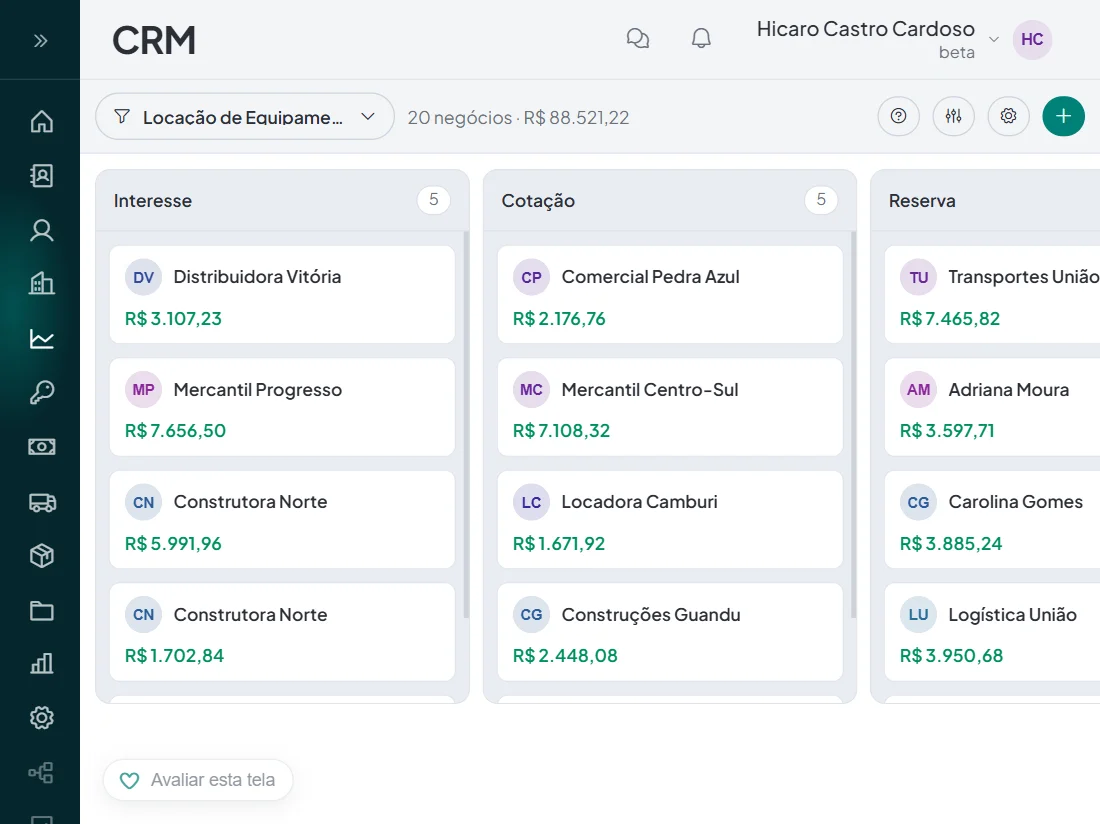1100x824 pixels.
Task: Open the Logística União deal card
Action: click(x=992, y=632)
